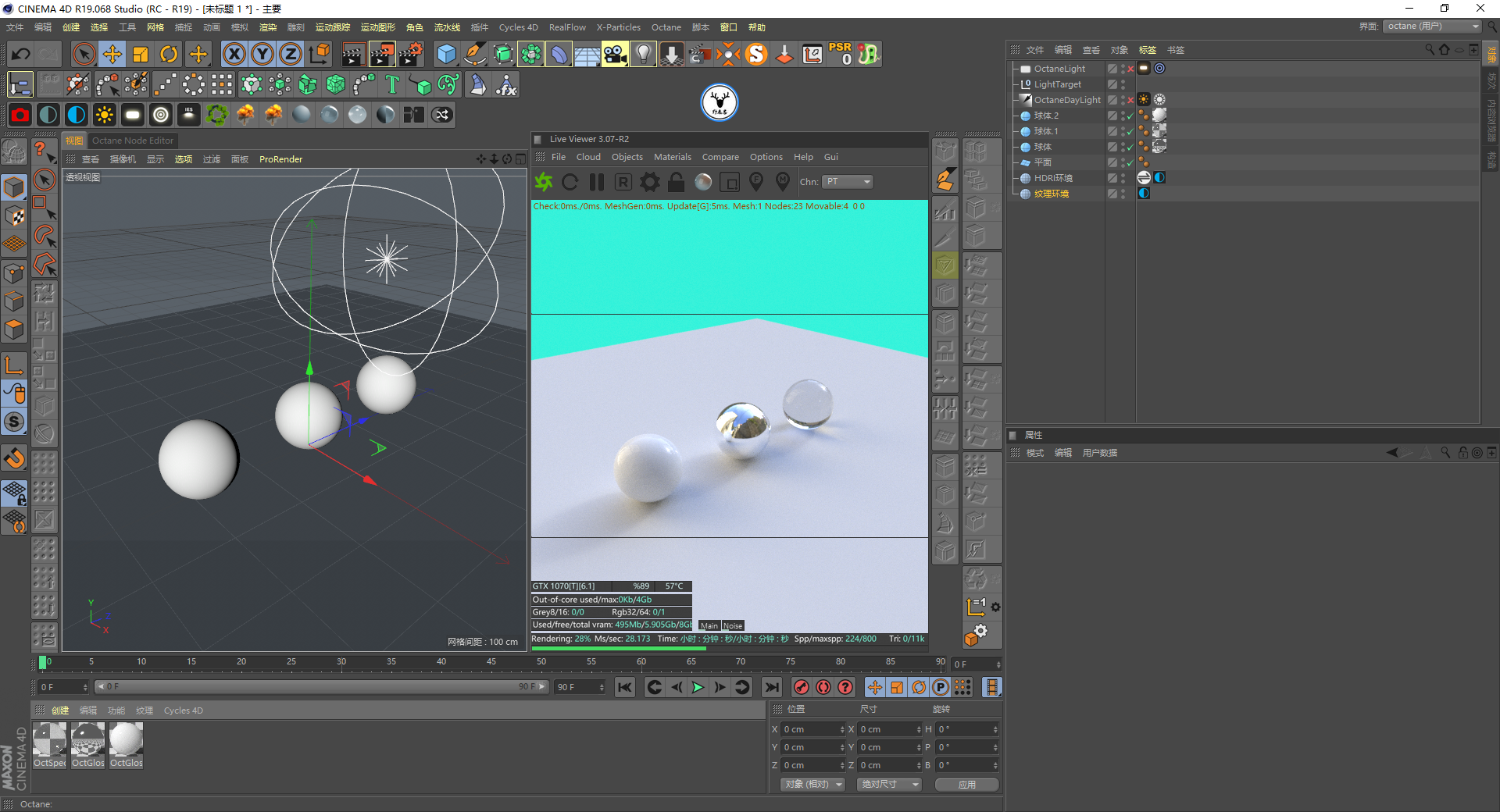
Task: Toggle visibility dots for HDRI环境
Action: pos(1123,178)
